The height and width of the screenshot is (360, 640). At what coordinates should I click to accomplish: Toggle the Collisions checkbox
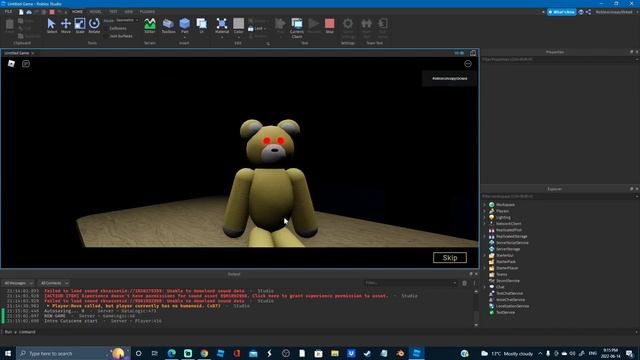click(x=106, y=28)
